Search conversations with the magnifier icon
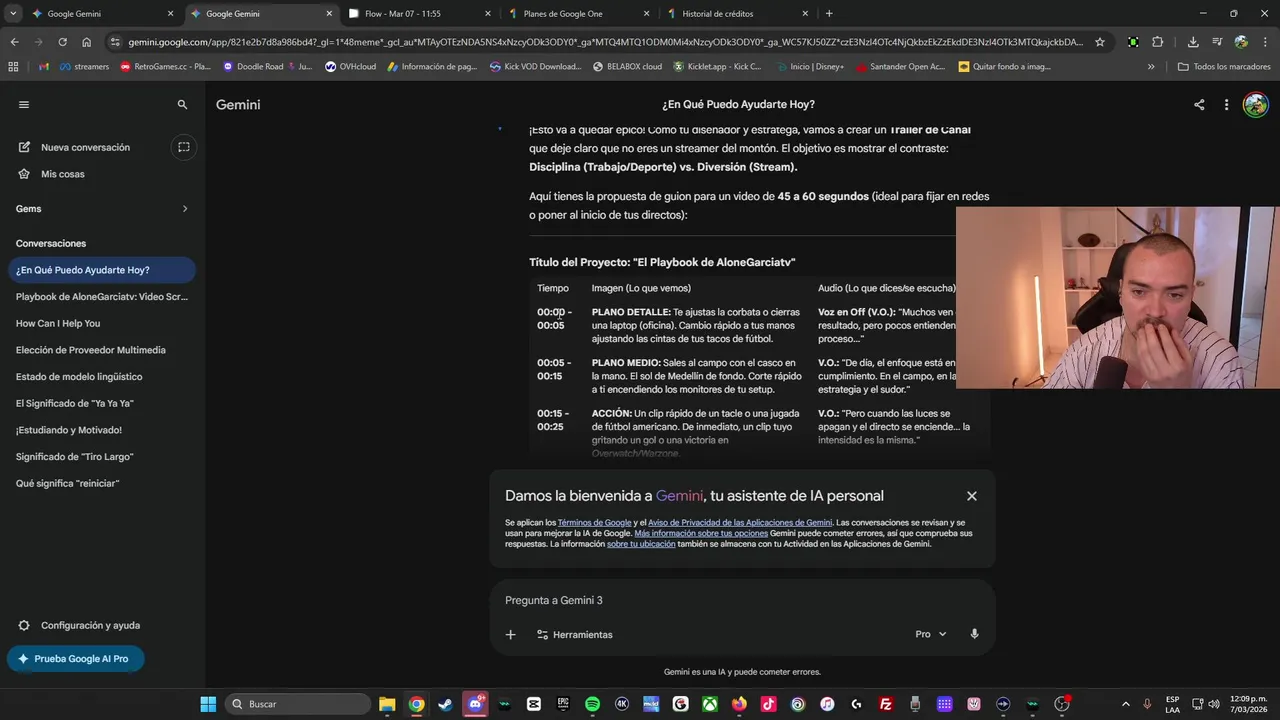Screen dimensions: 1280x720 point(182,104)
